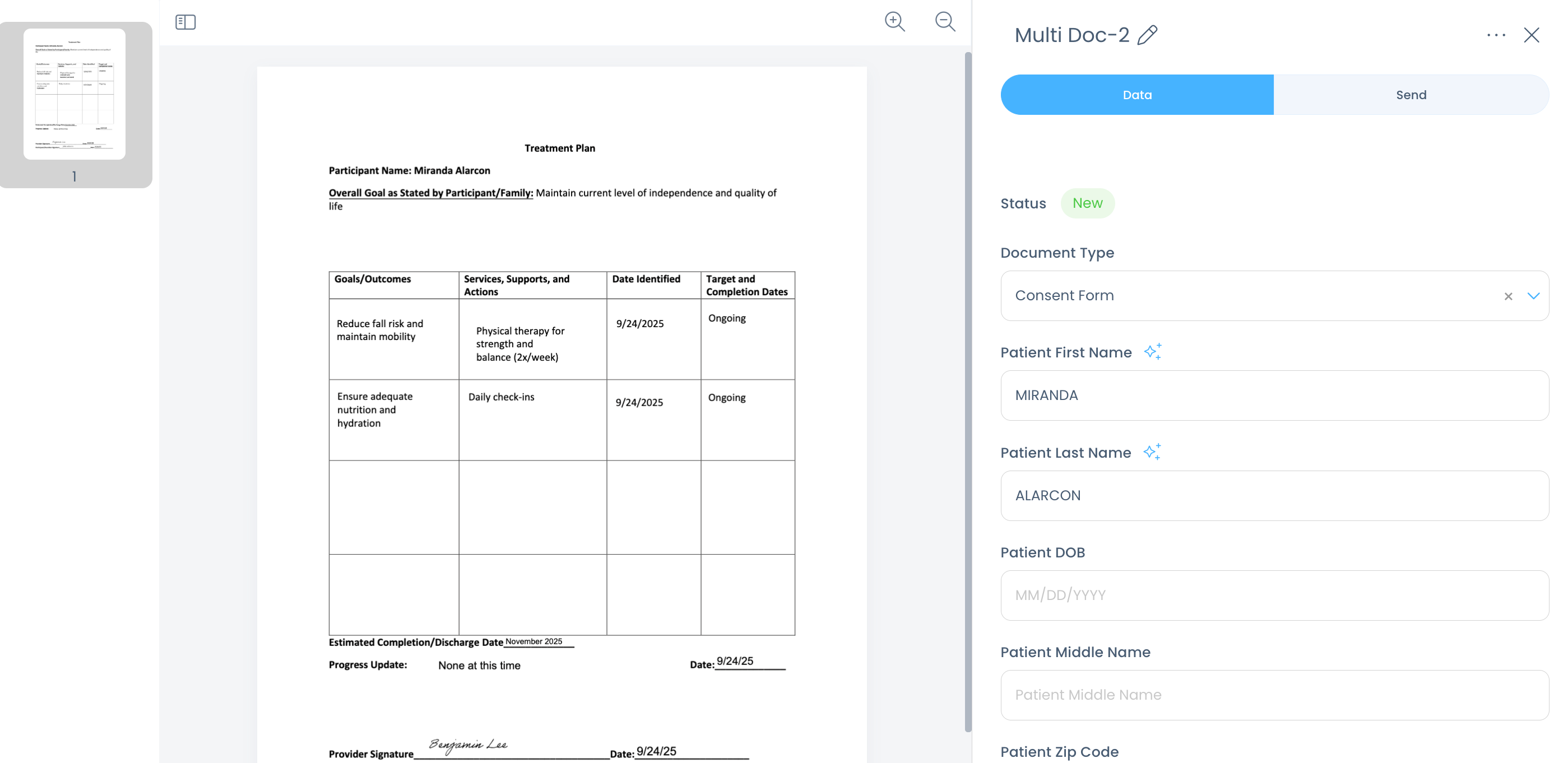
Task: Close the Multi Doc-2 panel
Action: [x=1532, y=35]
